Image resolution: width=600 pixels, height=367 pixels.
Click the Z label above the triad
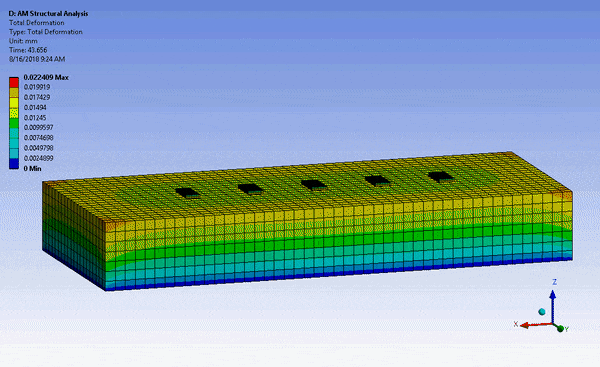click(554, 282)
